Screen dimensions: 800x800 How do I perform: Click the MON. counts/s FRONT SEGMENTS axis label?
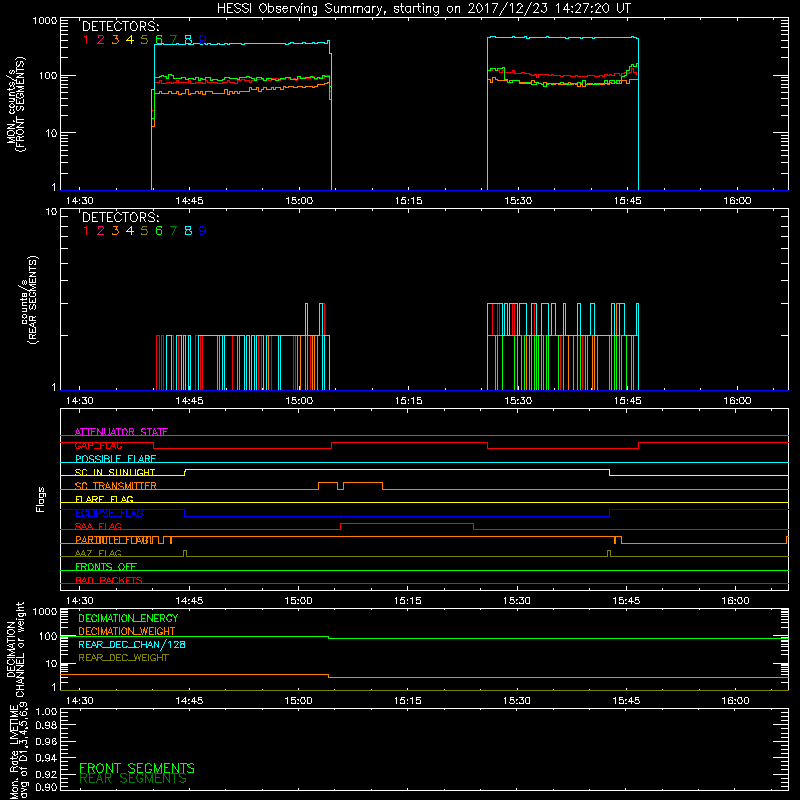pyautogui.click(x=15, y=104)
